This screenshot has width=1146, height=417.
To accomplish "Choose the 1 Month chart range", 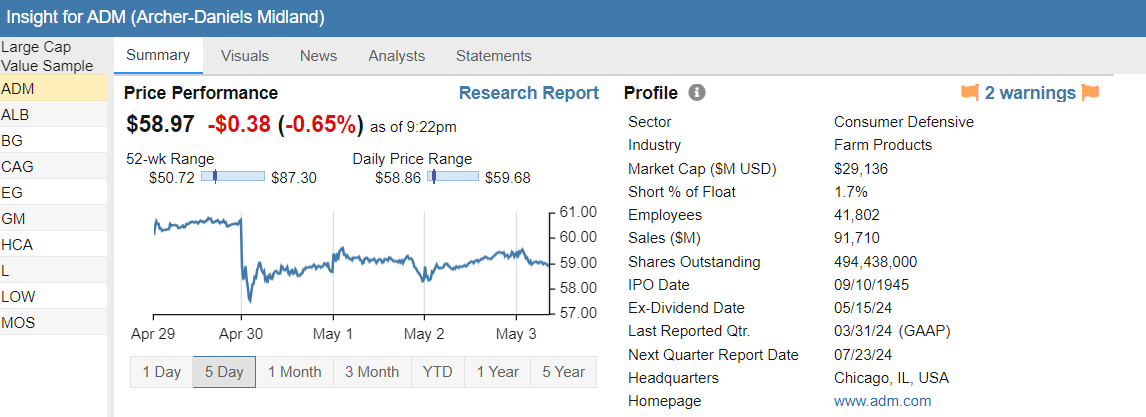I will click(294, 372).
